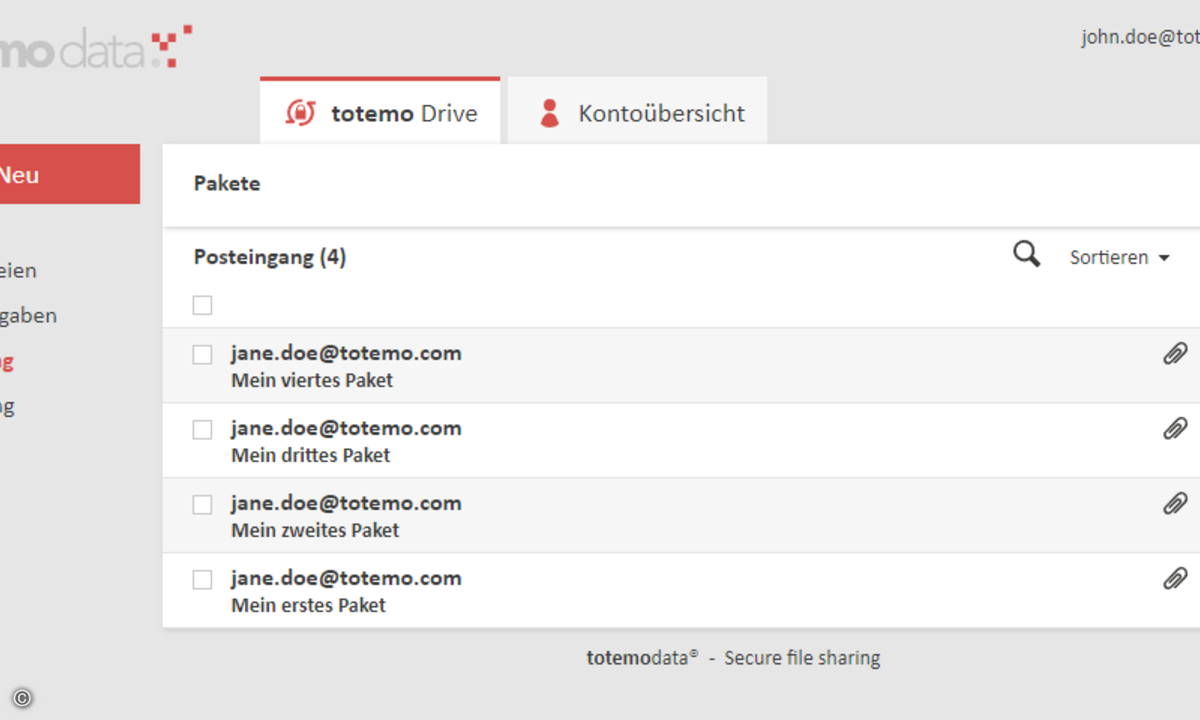
Task: Click the copyright symbol icon
Action: point(22,698)
